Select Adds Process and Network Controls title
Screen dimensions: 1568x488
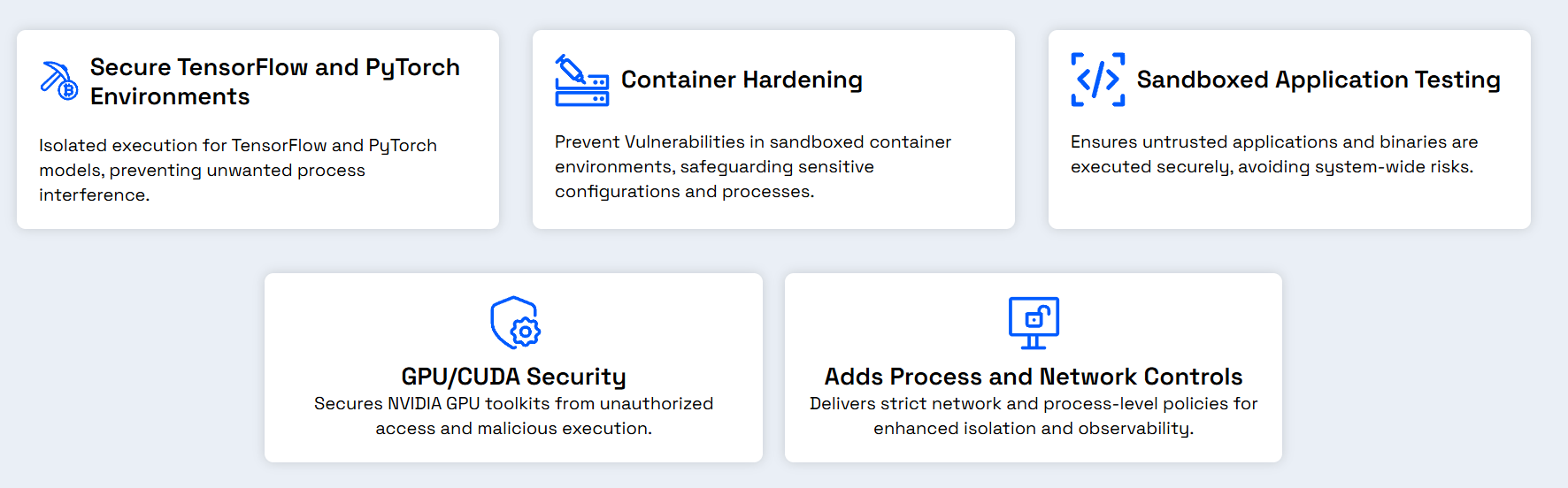pyautogui.click(x=1034, y=377)
